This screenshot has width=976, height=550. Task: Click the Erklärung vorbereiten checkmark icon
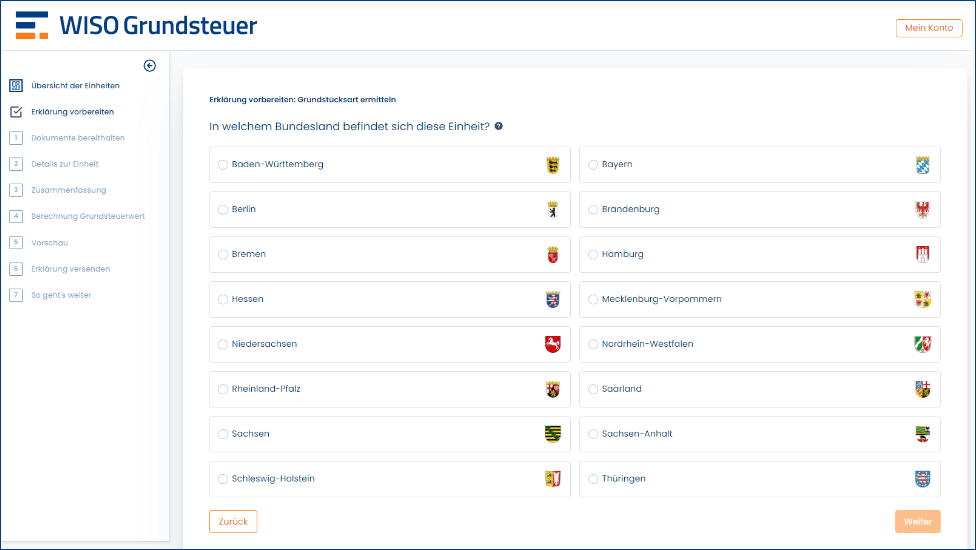click(16, 112)
